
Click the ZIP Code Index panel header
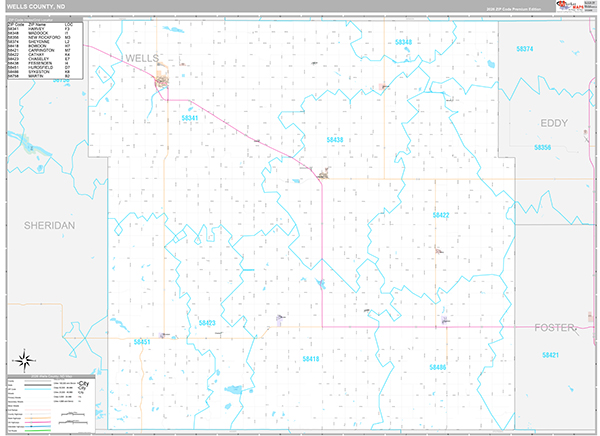point(45,20)
